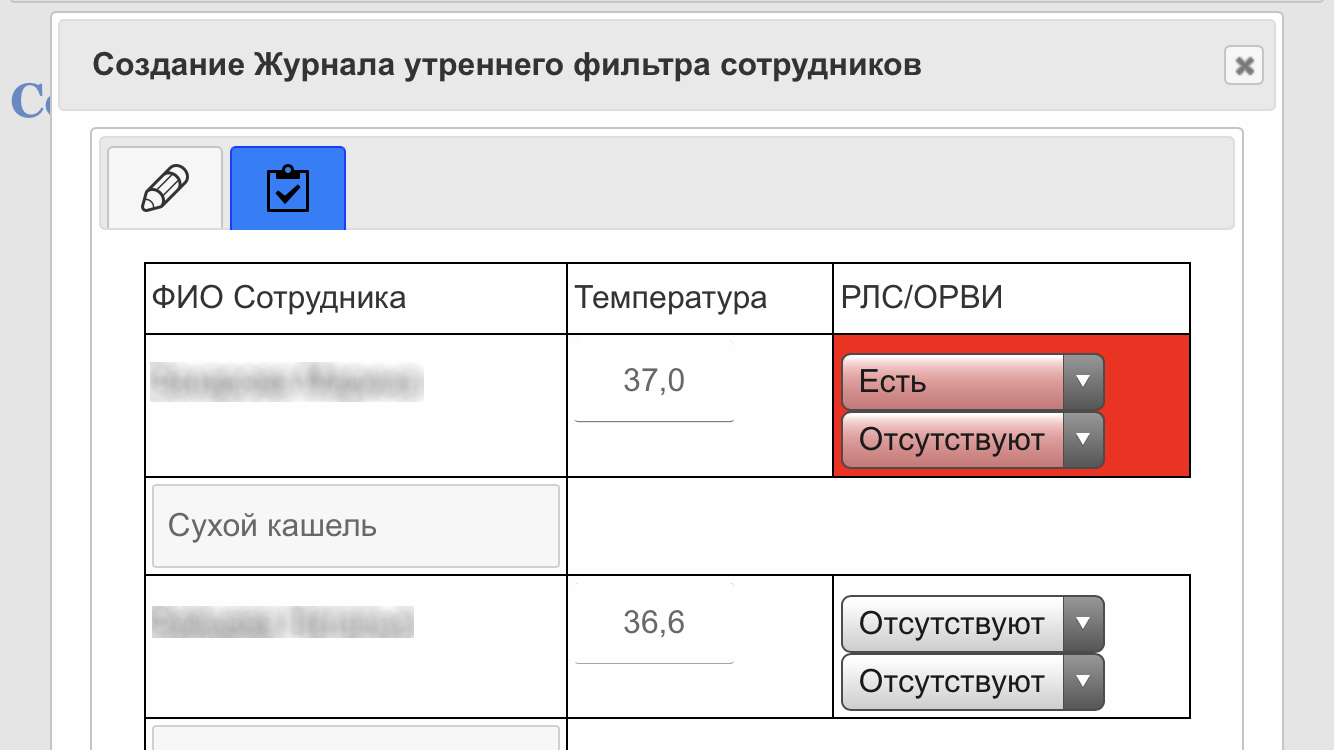
Task: Focus the partly visible comment field at the bottom
Action: click(356, 738)
